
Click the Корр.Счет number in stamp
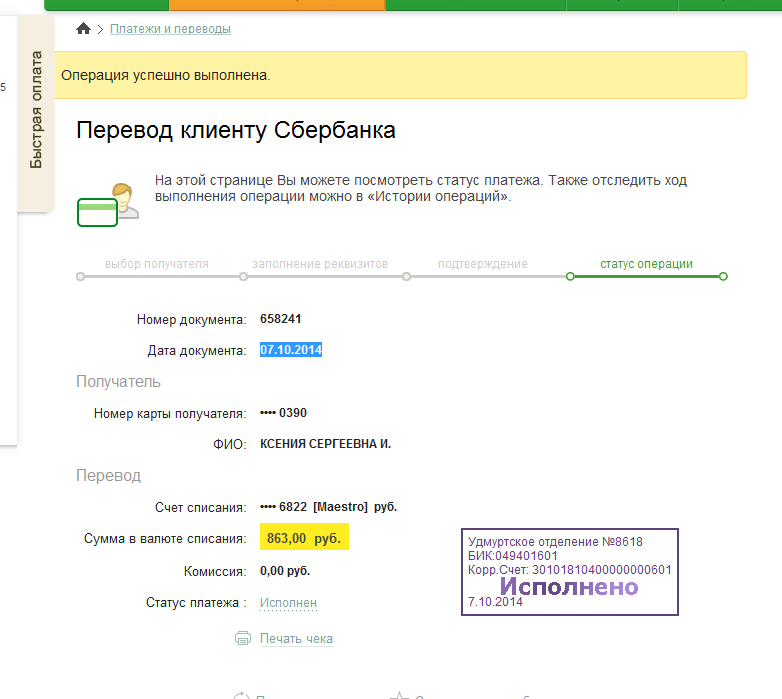[x=570, y=569]
